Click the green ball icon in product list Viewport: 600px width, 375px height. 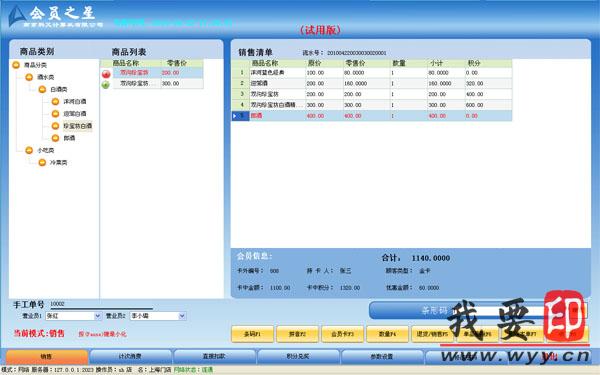(106, 85)
